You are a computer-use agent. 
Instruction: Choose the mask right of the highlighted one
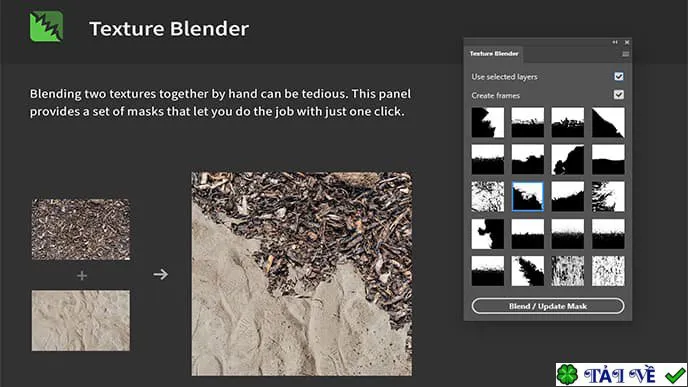click(567, 197)
